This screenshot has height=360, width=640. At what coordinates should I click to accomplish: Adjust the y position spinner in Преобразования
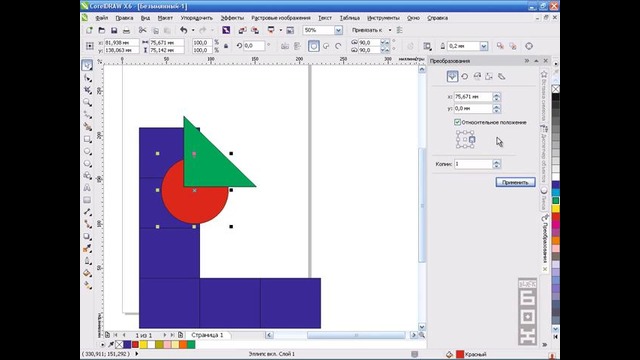496,109
